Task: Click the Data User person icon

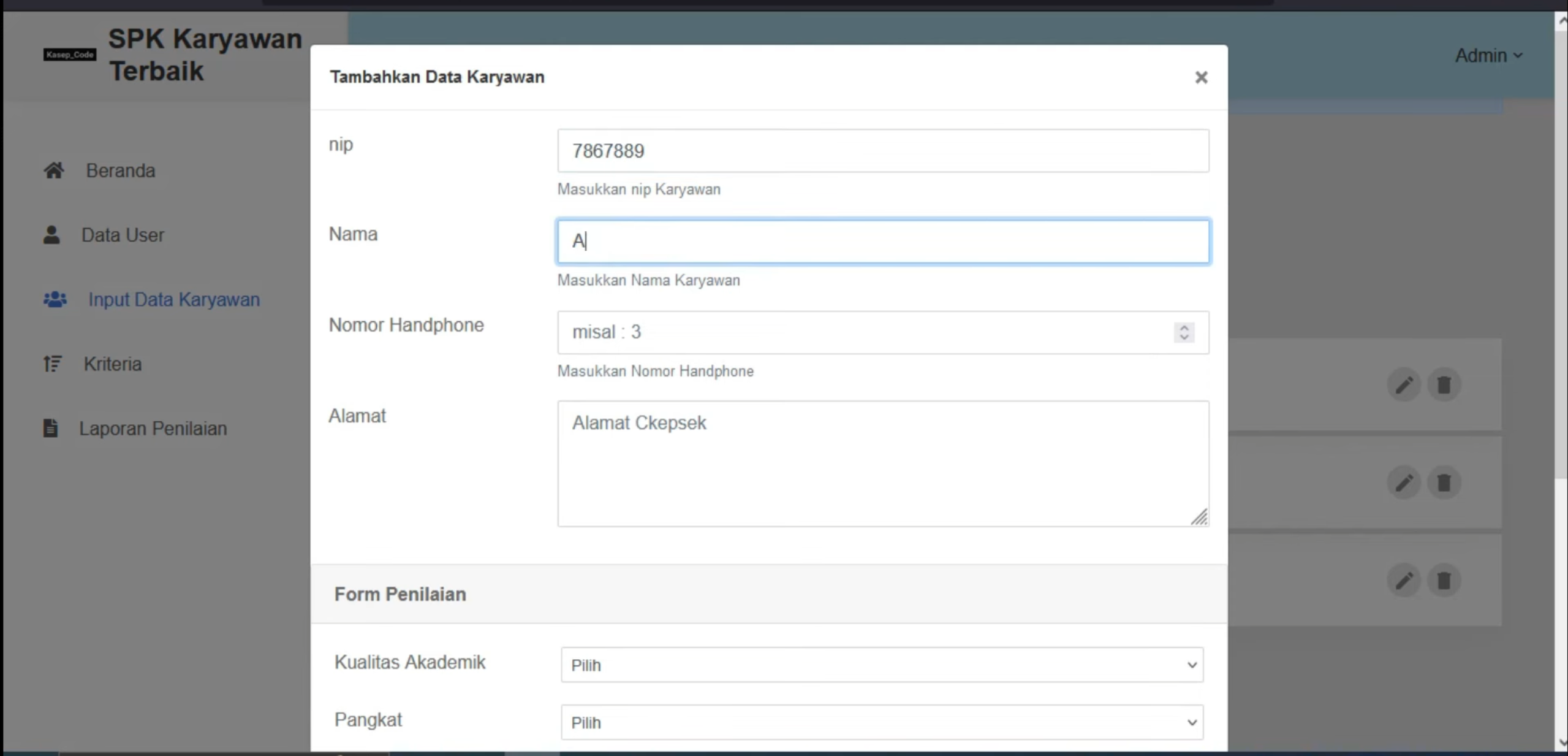Action: pos(52,235)
